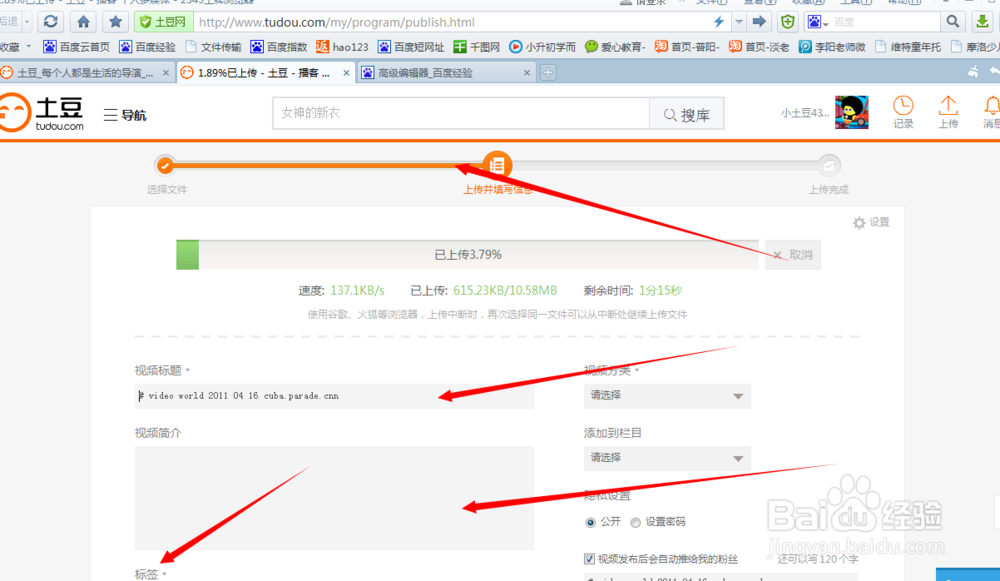Click the remaining time 1分15秒
This screenshot has height=581, width=1000.
point(661,291)
